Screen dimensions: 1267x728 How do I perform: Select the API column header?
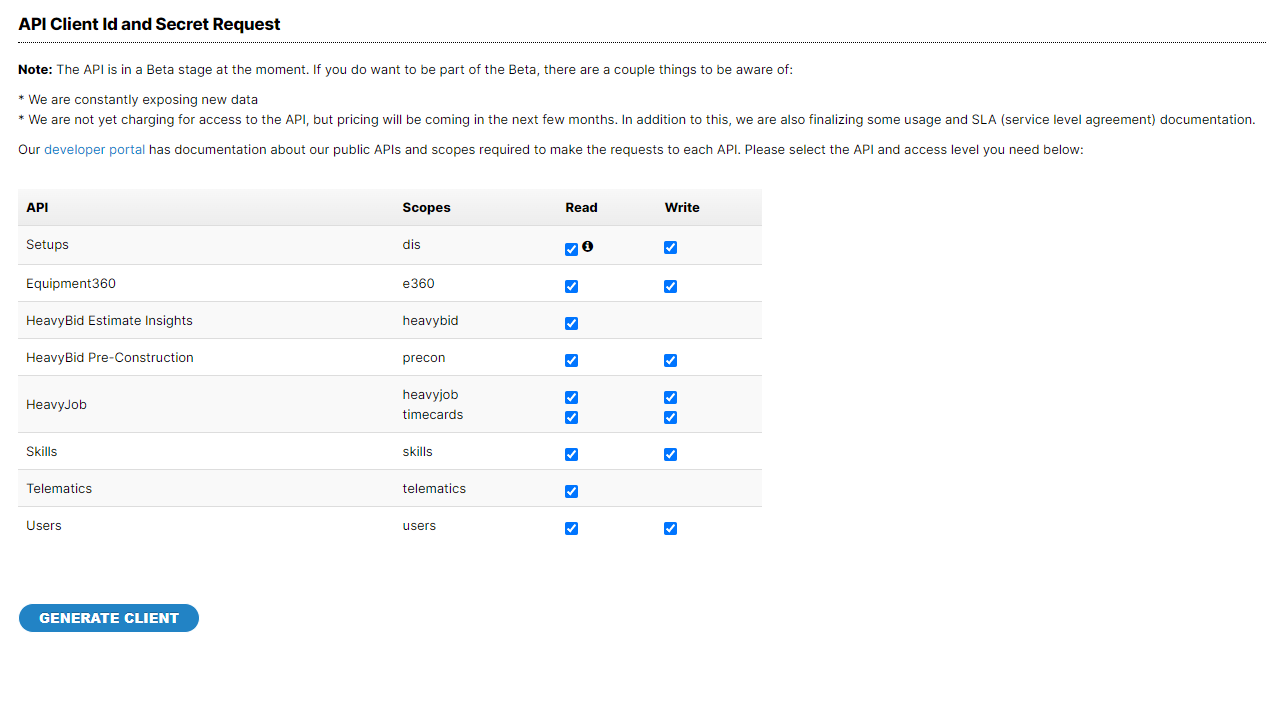coord(37,207)
